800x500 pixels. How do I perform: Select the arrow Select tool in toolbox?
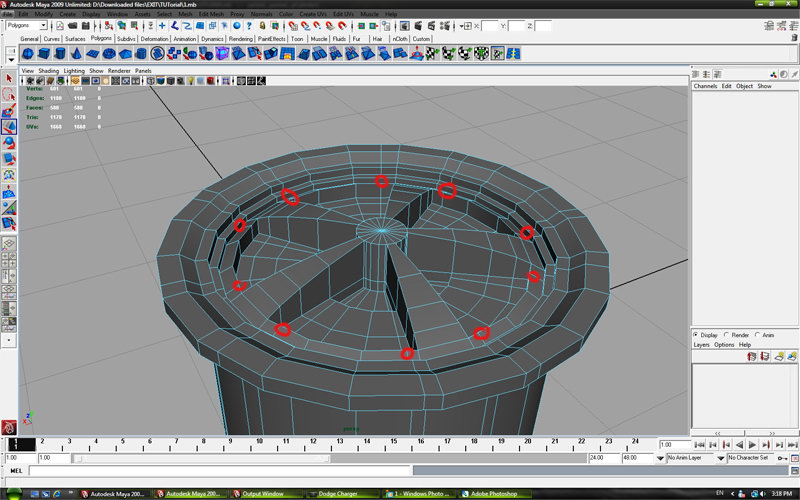[x=8, y=78]
